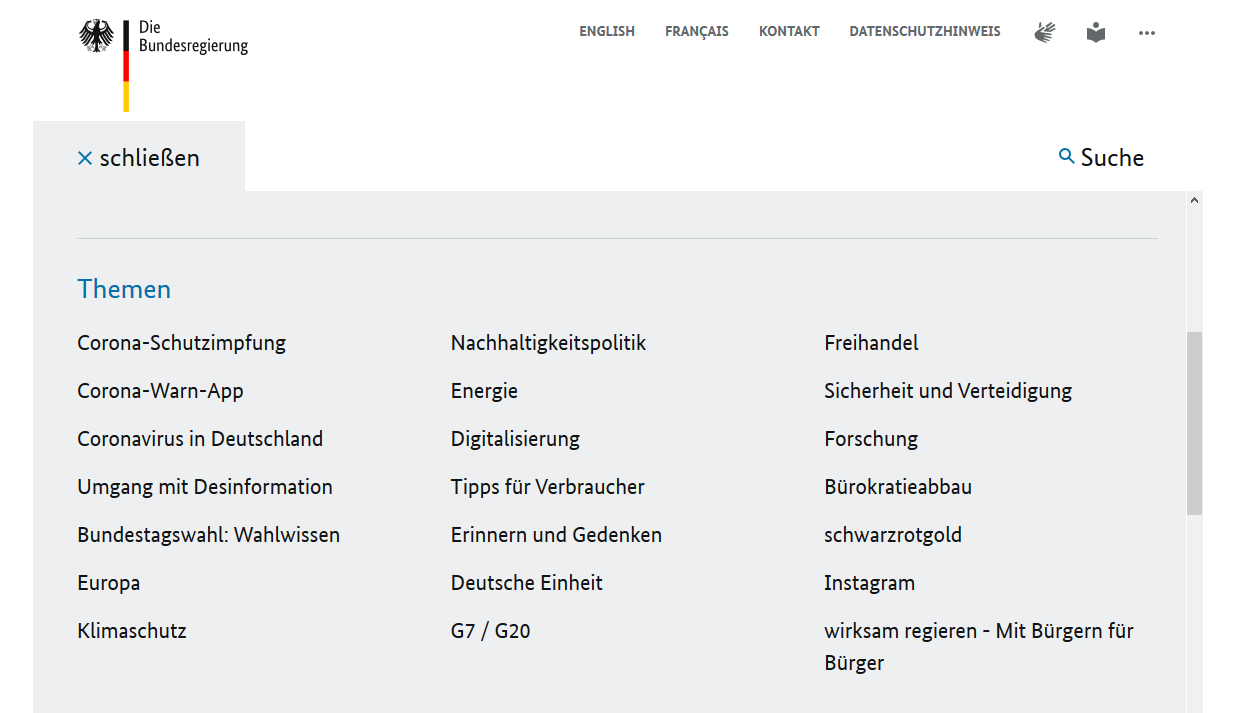Go to the Corona-Warn-App topic
Viewport: 1236px width, 713px height.
point(160,391)
